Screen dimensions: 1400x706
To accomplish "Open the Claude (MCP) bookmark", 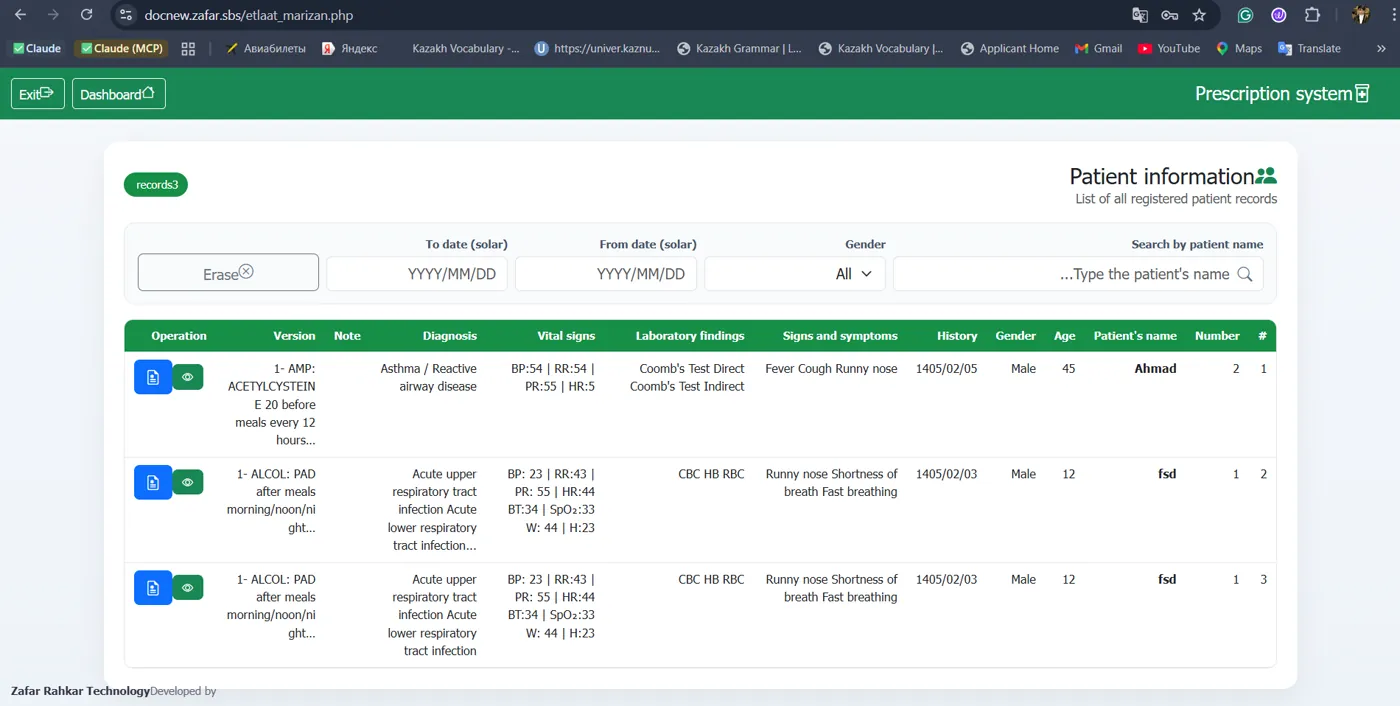I will (x=122, y=48).
